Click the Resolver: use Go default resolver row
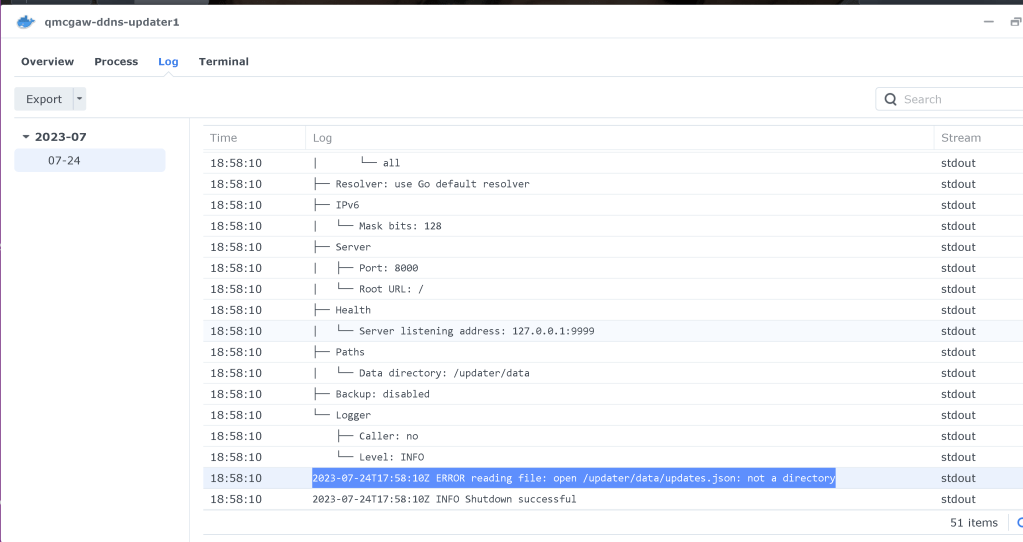 [613, 184]
